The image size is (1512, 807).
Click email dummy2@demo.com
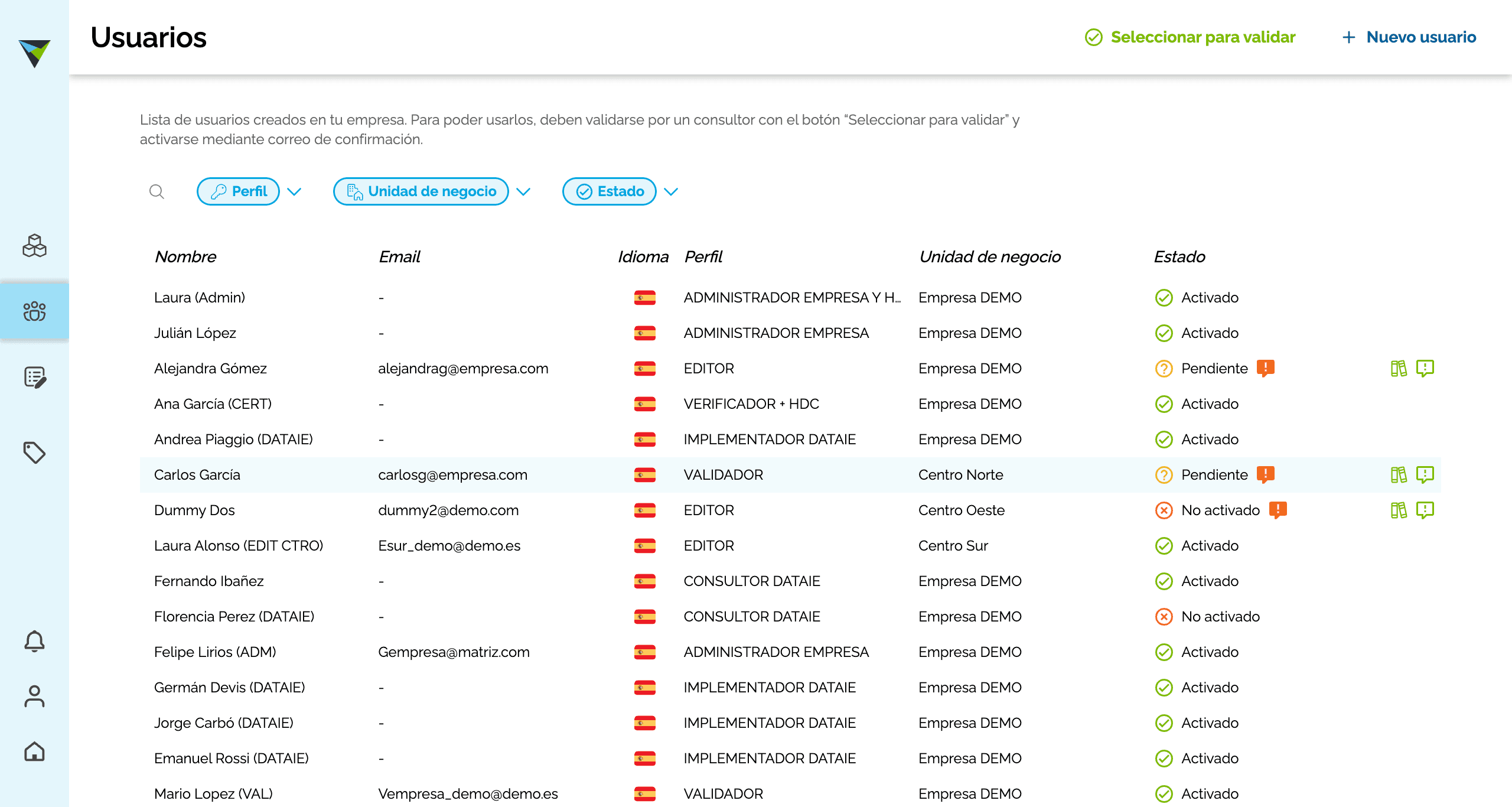[448, 510]
